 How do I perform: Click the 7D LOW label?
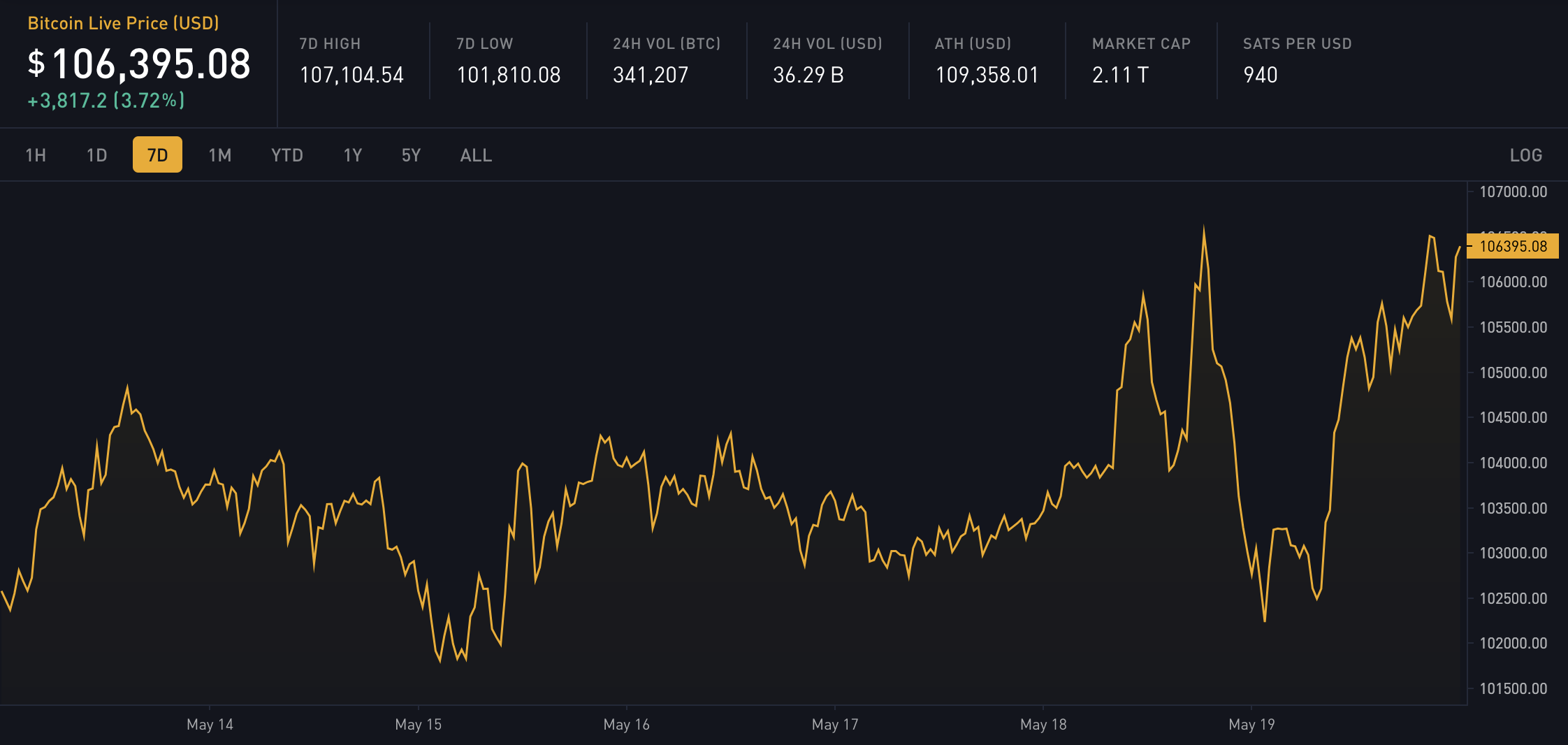pyautogui.click(x=484, y=43)
